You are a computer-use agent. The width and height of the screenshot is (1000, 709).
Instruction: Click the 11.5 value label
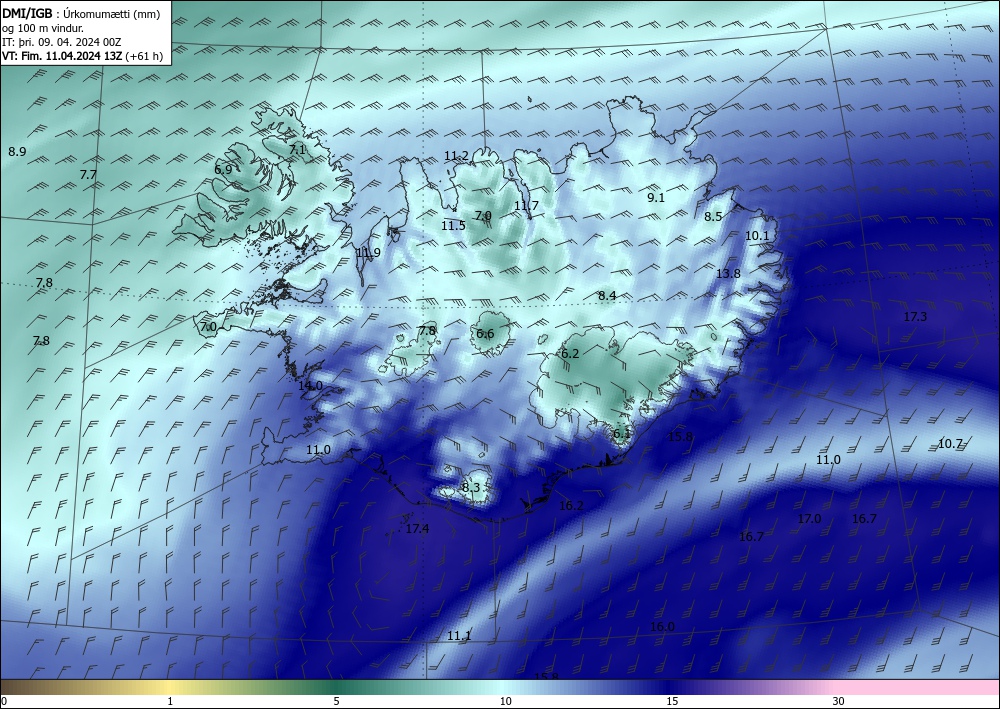pyautogui.click(x=453, y=225)
